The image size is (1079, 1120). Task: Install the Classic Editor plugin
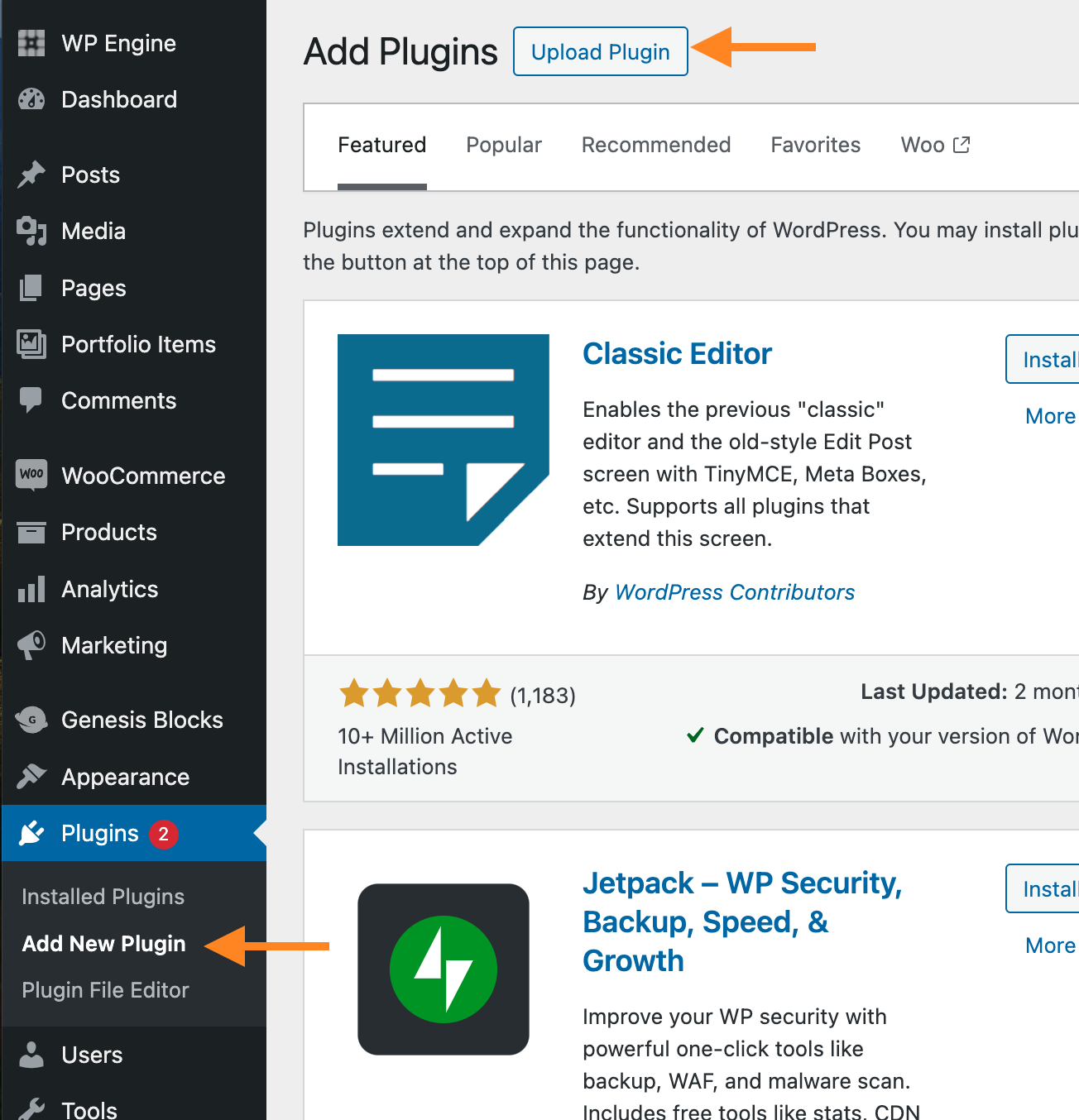click(x=1043, y=359)
